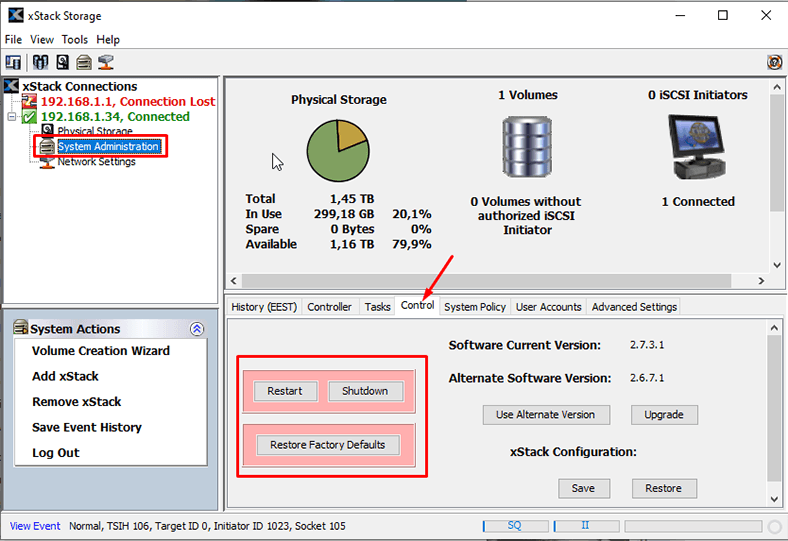Click the xStack Connections root icon

[x=11, y=86]
